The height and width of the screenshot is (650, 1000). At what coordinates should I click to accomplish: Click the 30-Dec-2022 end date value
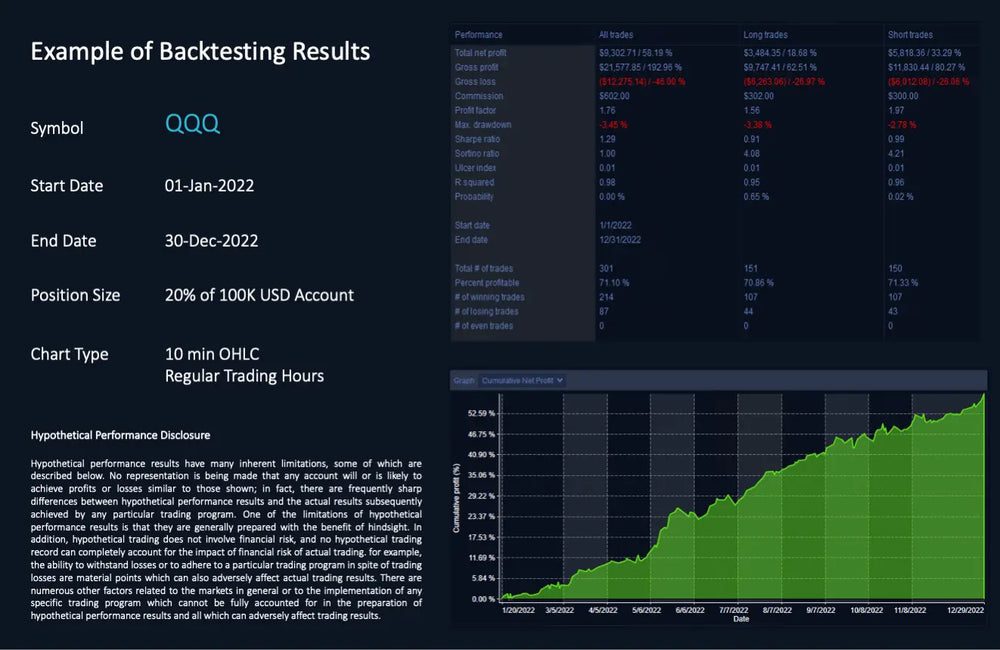[x=211, y=241]
